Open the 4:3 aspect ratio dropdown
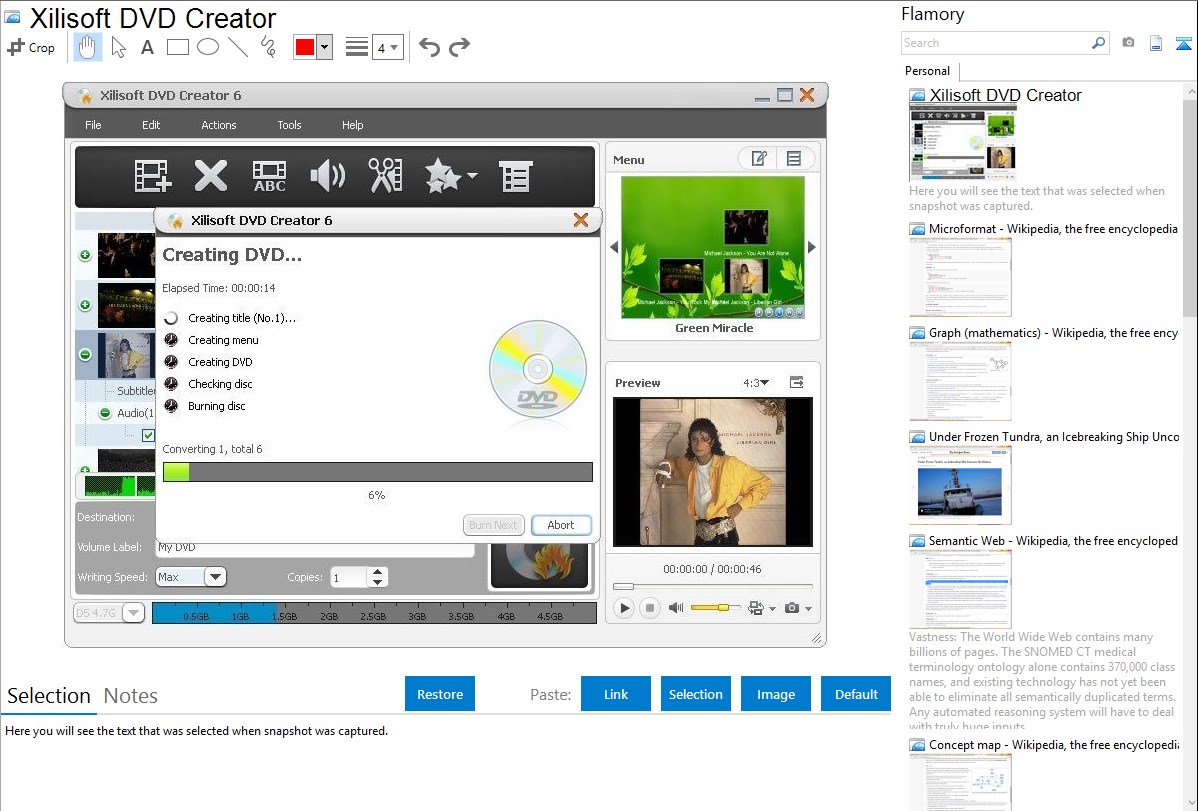The width and height of the screenshot is (1198, 811). coord(756,383)
